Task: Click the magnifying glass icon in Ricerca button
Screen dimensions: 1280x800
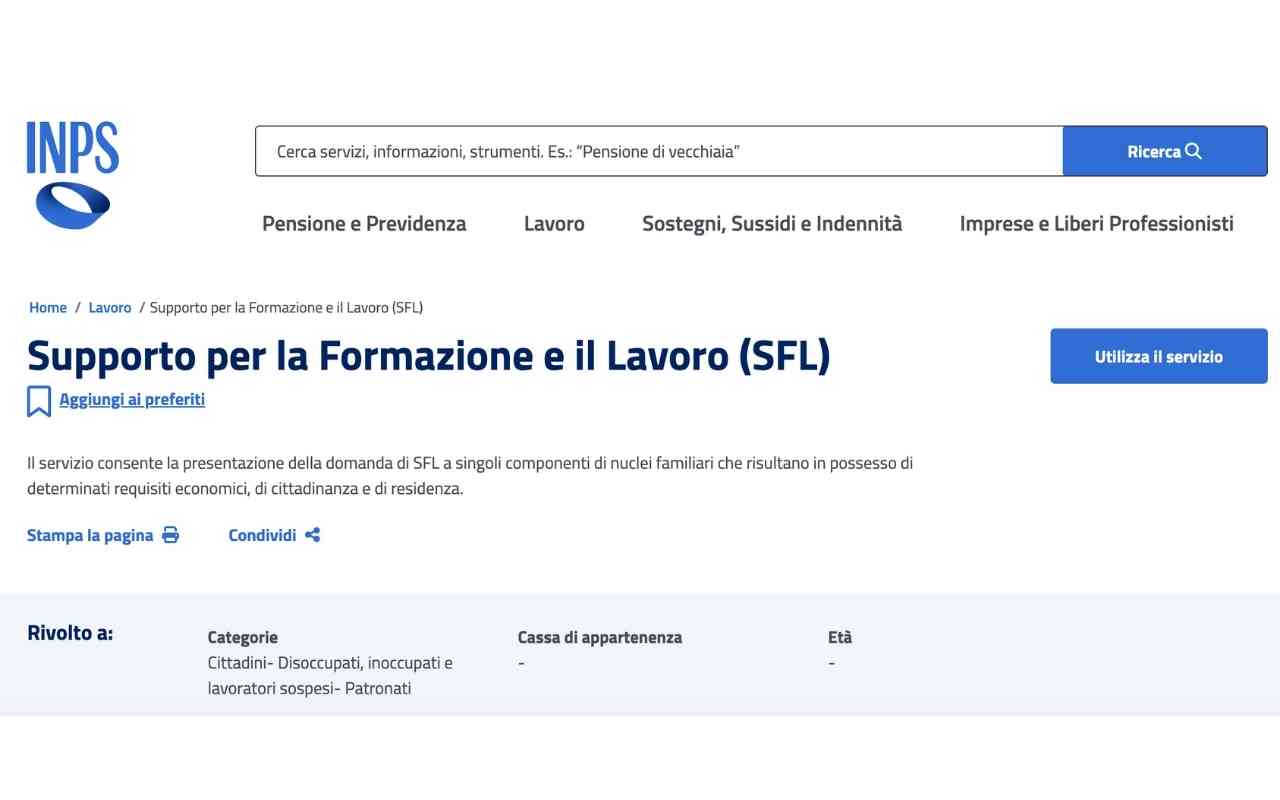Action: (x=1193, y=151)
